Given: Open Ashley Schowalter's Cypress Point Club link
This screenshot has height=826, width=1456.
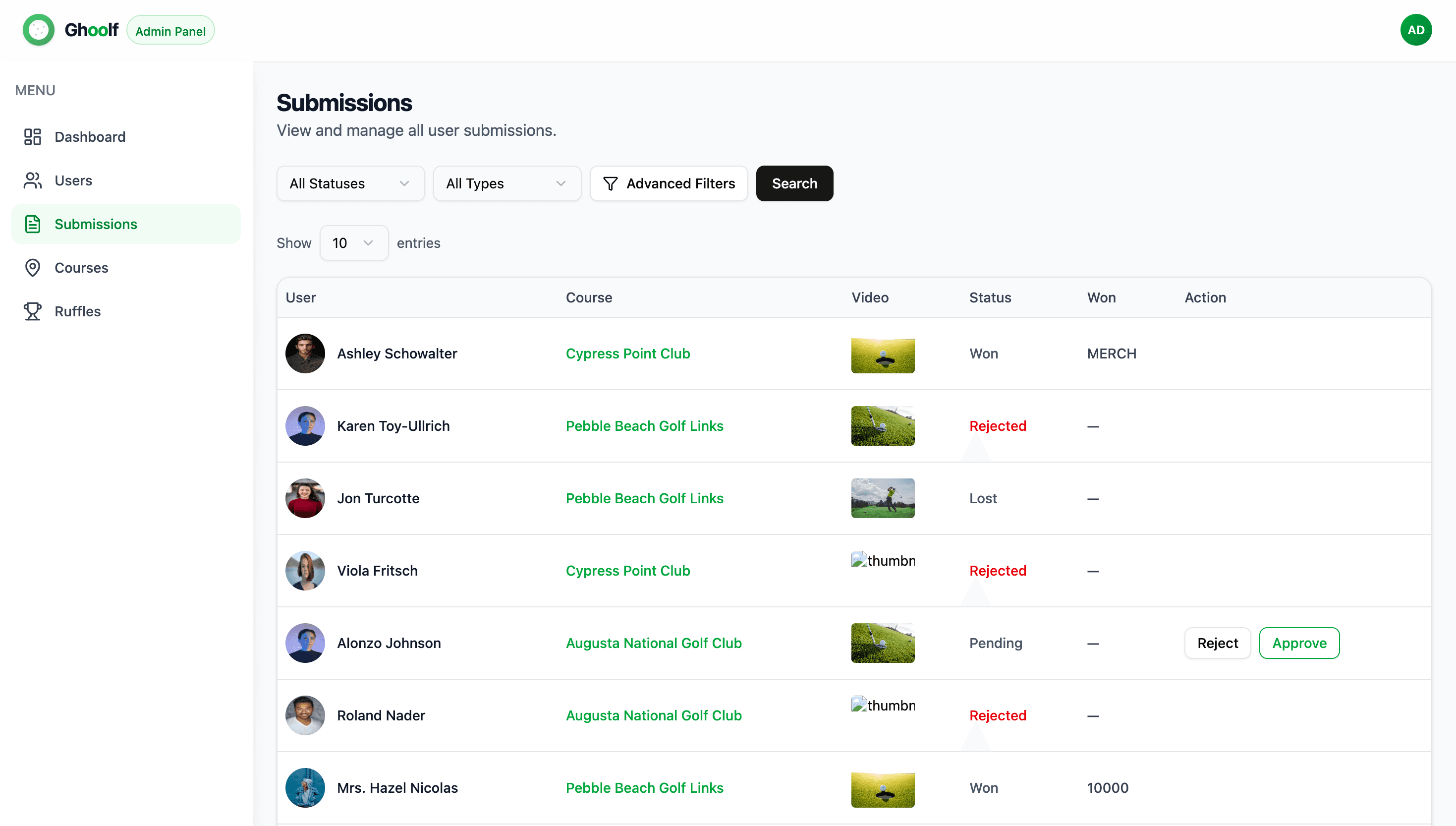Looking at the screenshot, I should pos(627,354).
